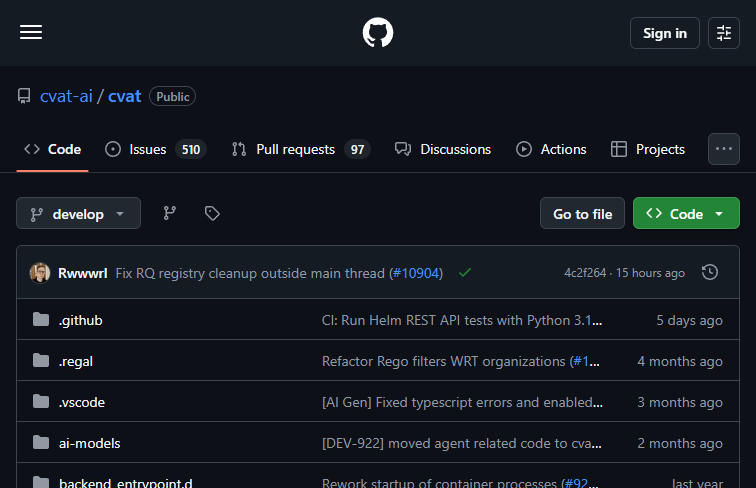Click the '3 months ago' timestamp
Screen dimensions: 756x488
(680, 402)
